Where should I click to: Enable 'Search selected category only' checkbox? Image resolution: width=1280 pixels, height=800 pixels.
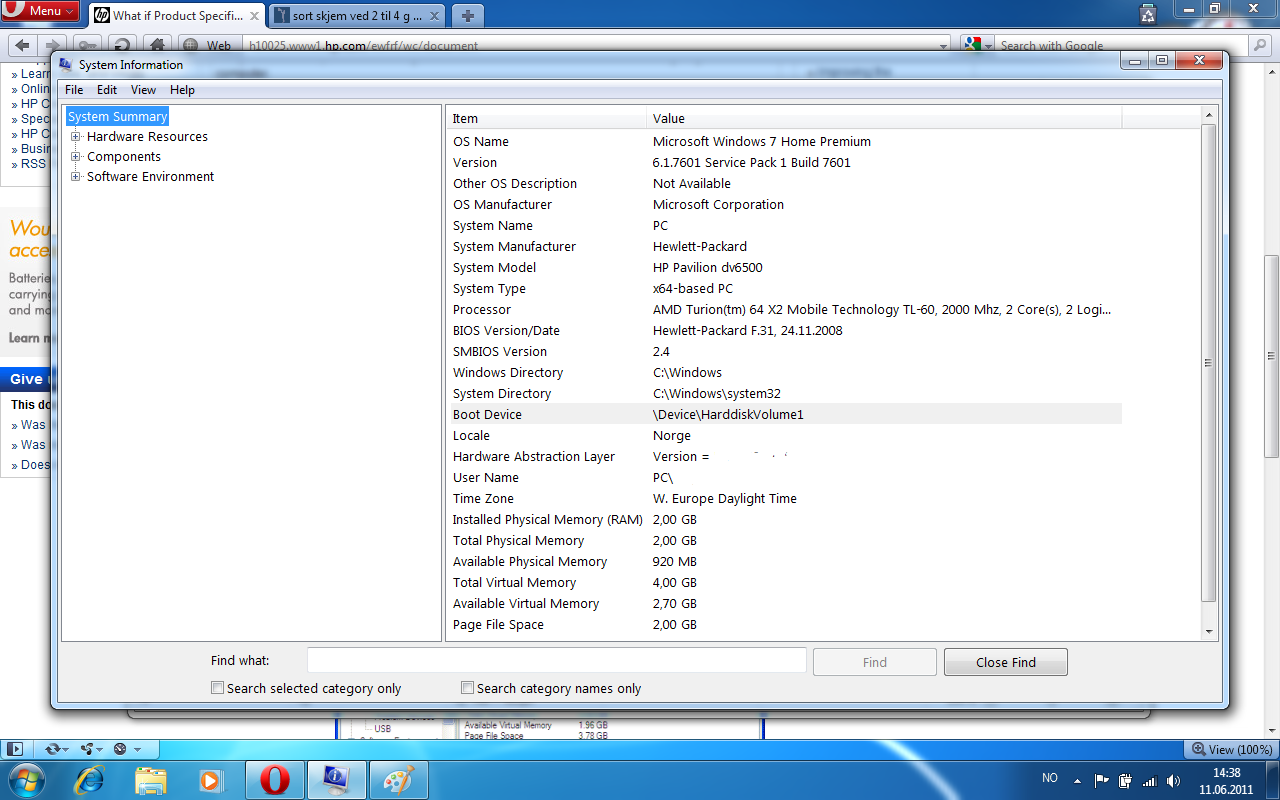[x=217, y=688]
